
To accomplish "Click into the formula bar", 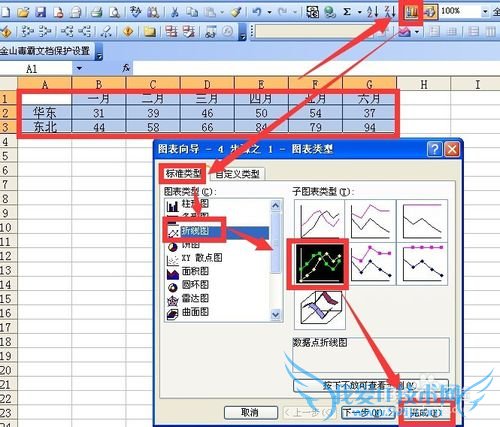I will pyautogui.click(x=316, y=68).
